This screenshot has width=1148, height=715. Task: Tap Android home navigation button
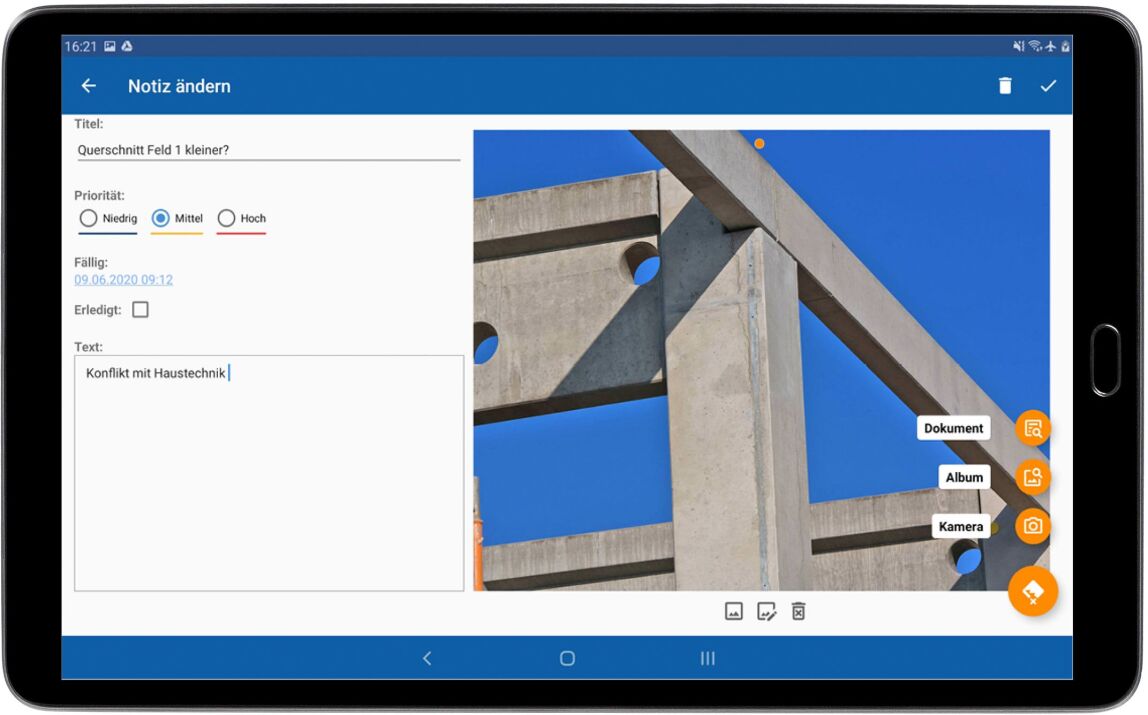coord(567,659)
